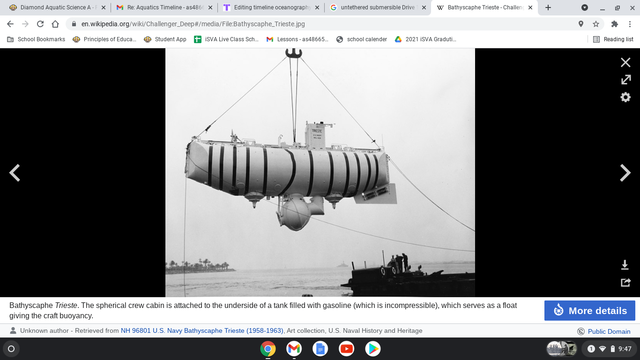Open a new browser tab
The width and height of the screenshot is (640, 360).
tap(548, 7)
